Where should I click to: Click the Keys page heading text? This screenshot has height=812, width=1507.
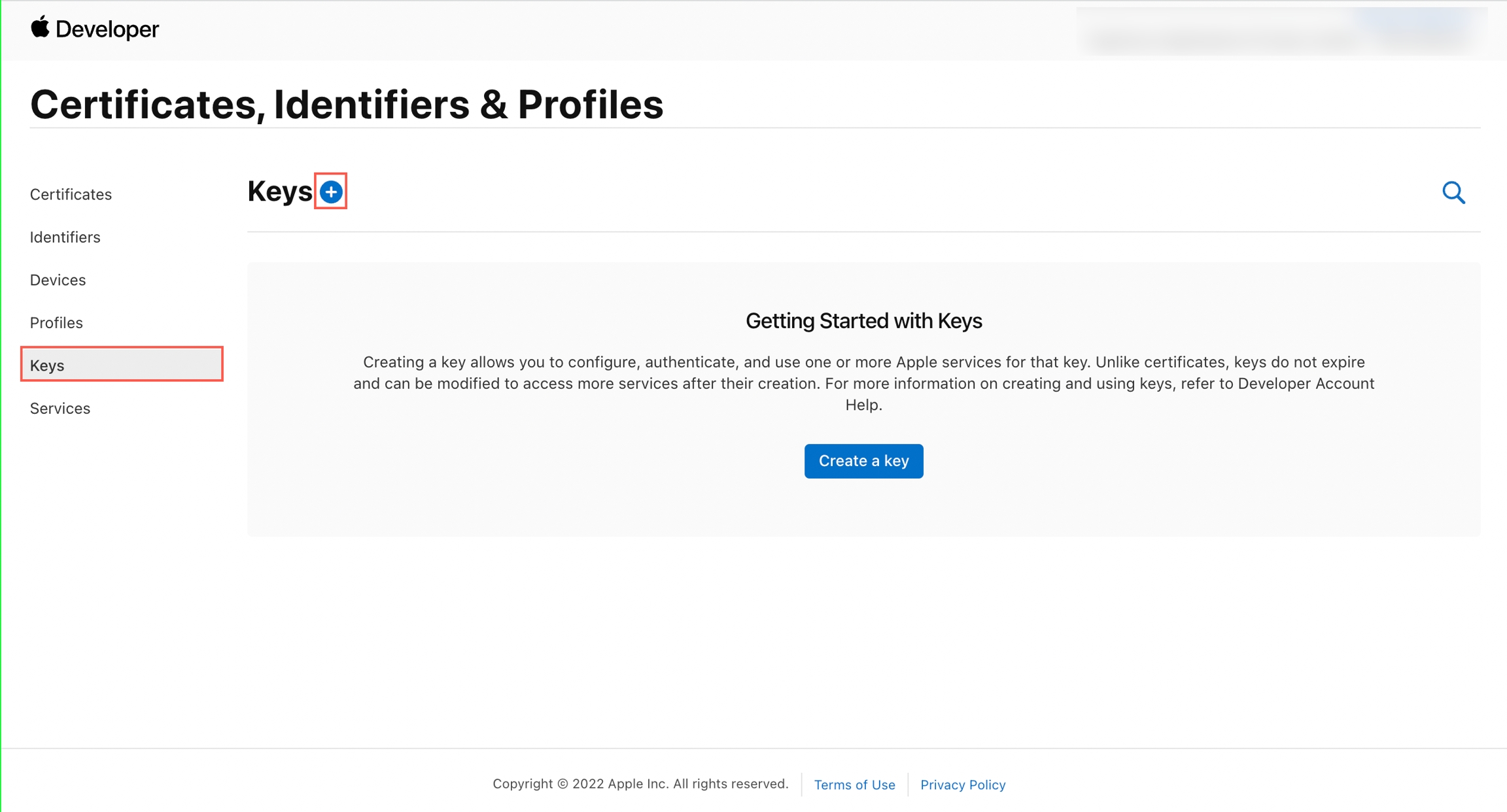(280, 192)
